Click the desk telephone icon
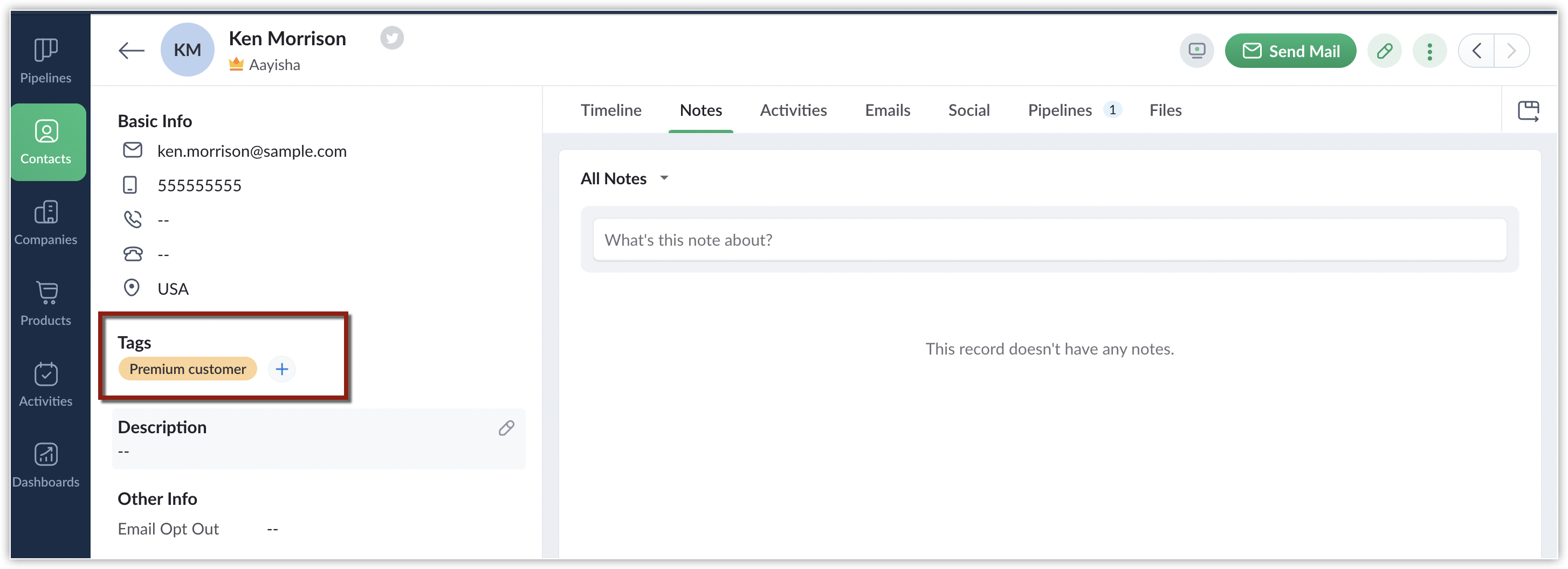This screenshot has height=569, width=1568. (133, 254)
